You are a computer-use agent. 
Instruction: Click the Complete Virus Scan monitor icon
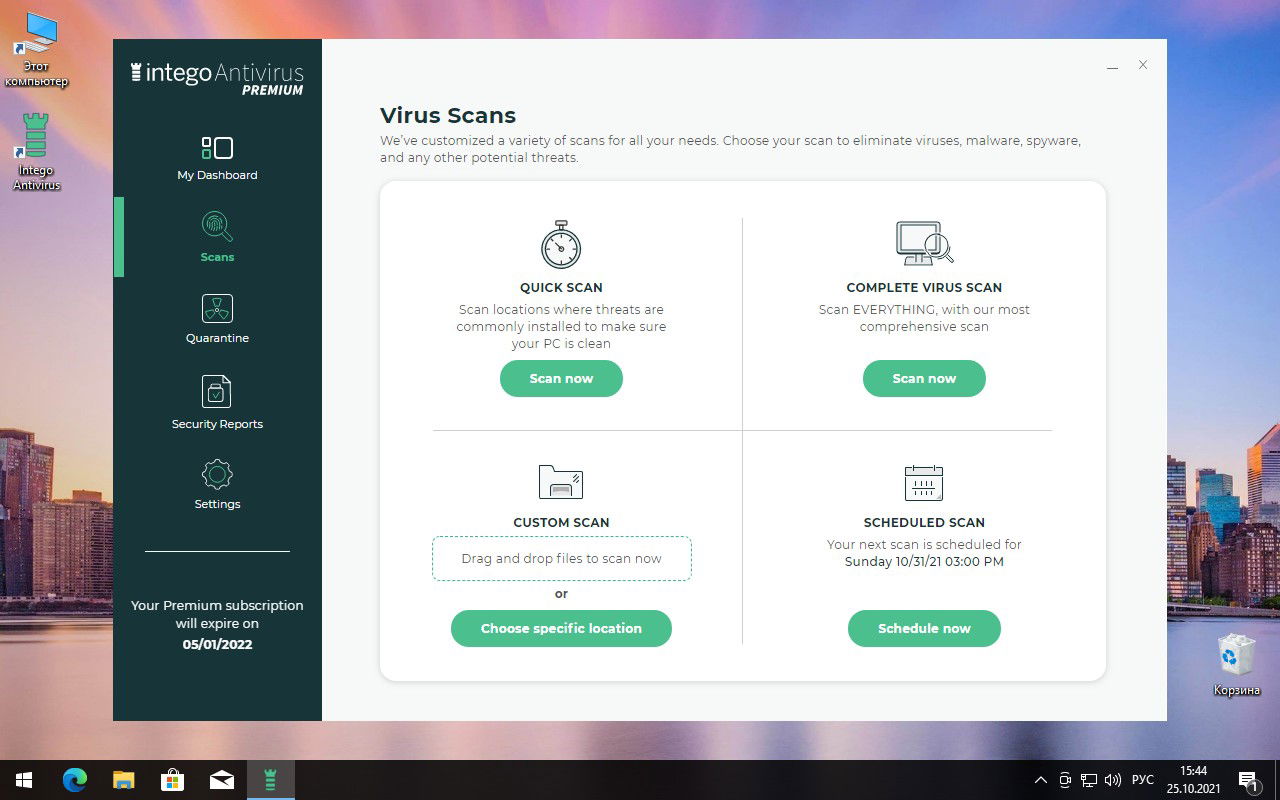click(x=924, y=243)
